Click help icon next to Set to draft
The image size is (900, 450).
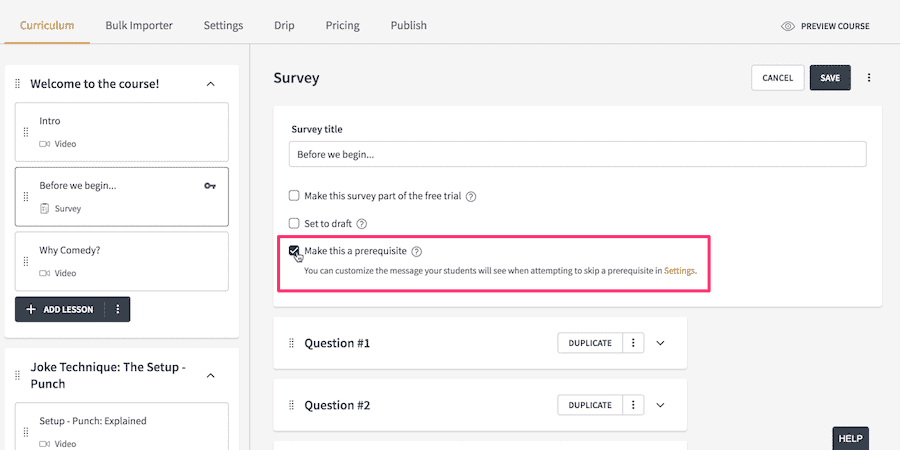[x=362, y=224]
